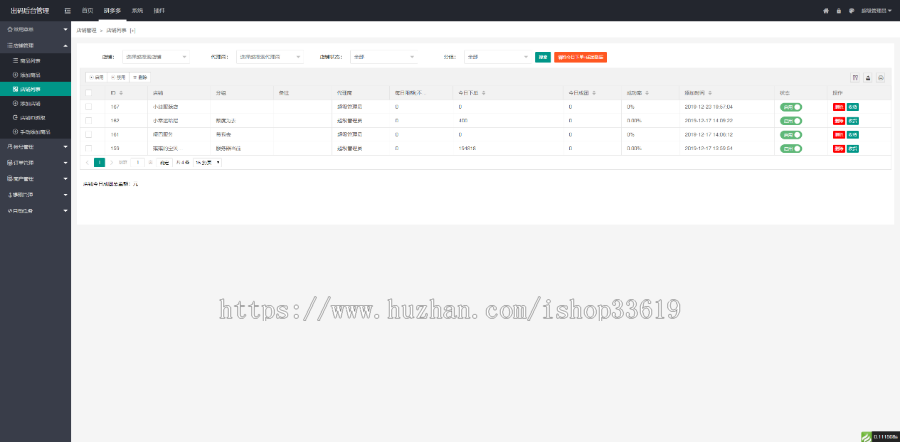900x442 pixels.
Task: Tick the select-all checkbox in table header
Action: (x=88, y=93)
